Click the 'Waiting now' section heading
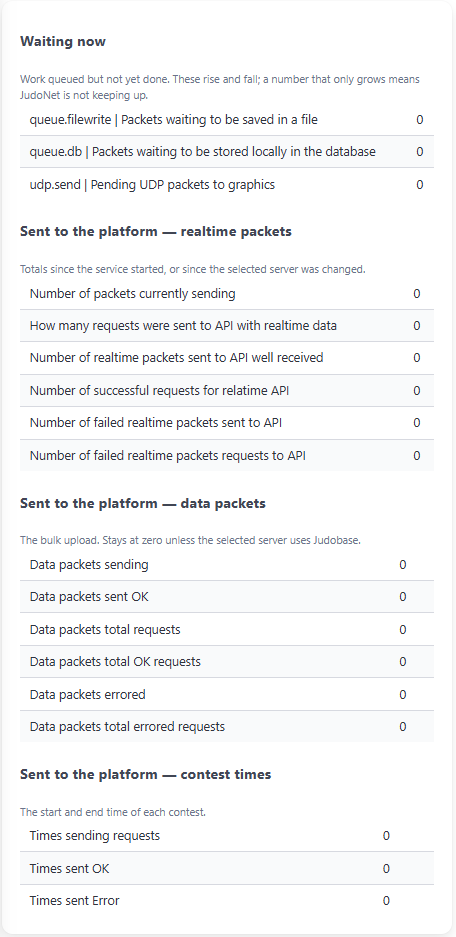 point(63,41)
